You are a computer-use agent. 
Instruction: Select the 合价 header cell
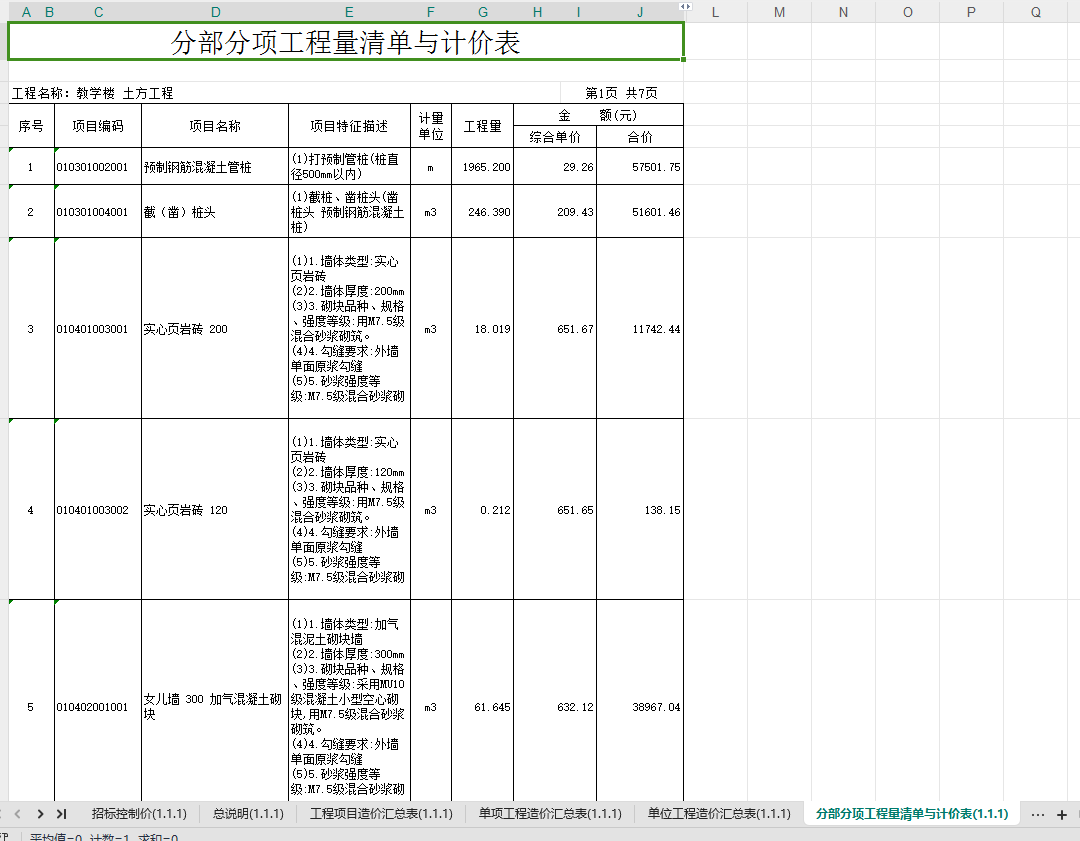(x=640, y=137)
